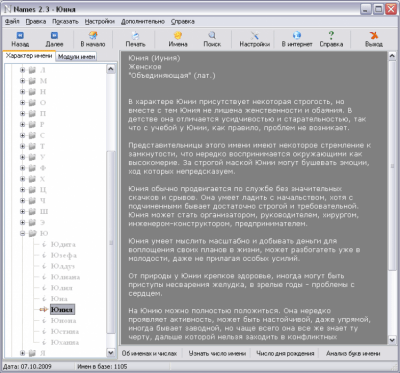The width and height of the screenshot is (400, 373).
Task: Click the info icon beside Юстина
Action: pos(44,331)
